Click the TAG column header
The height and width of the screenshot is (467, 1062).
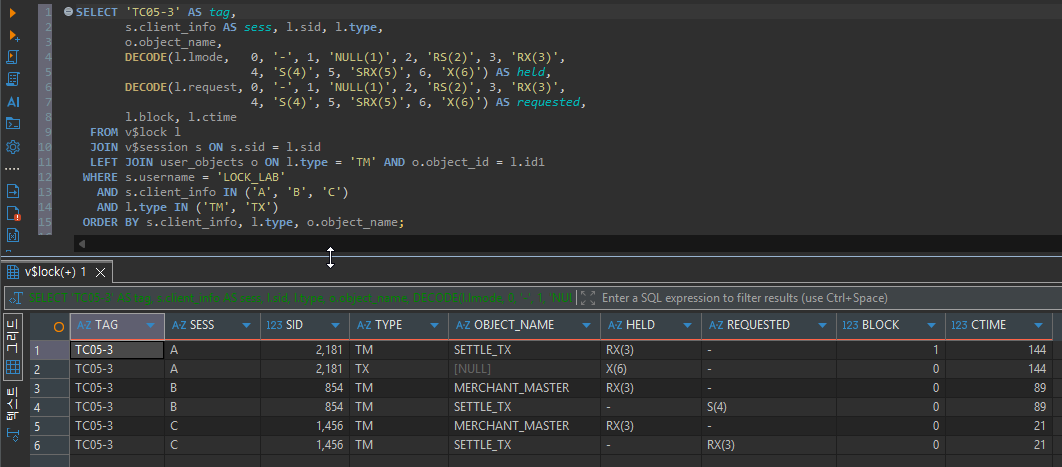(117, 326)
